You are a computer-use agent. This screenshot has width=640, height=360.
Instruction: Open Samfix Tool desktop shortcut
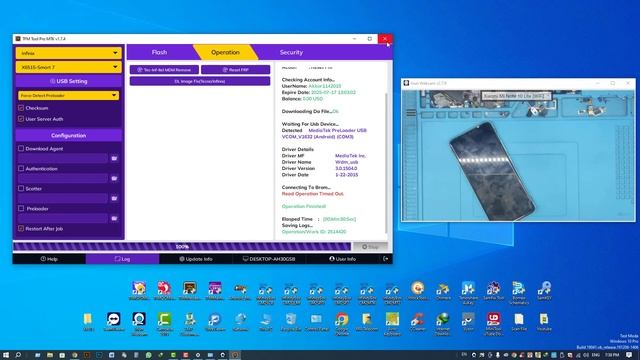tap(493, 291)
